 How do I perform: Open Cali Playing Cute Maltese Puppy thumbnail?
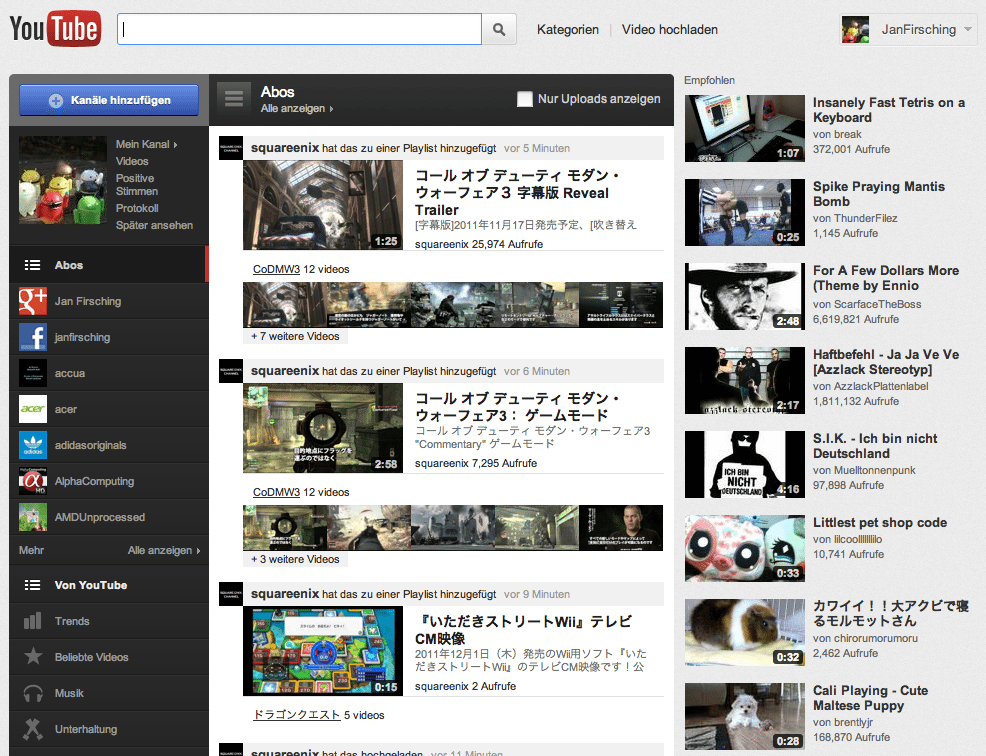pos(745,716)
